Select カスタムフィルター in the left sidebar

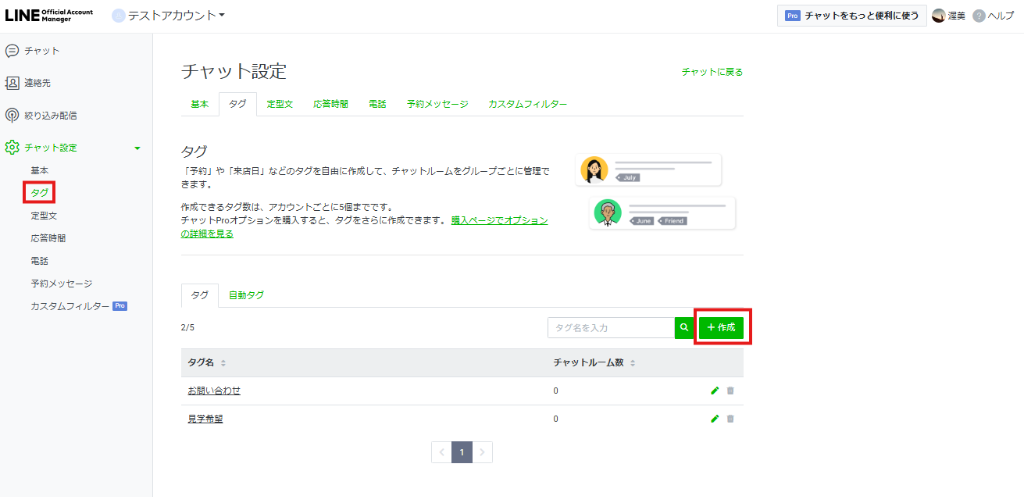(x=70, y=306)
